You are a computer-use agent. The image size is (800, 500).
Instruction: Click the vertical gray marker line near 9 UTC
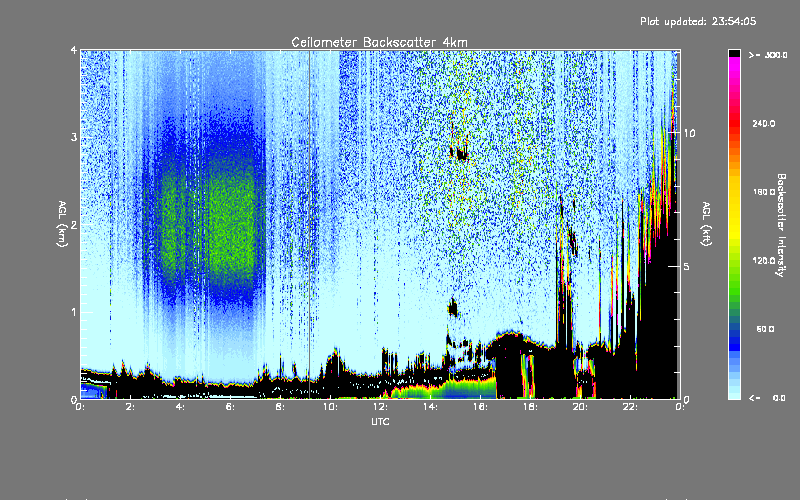point(310,224)
